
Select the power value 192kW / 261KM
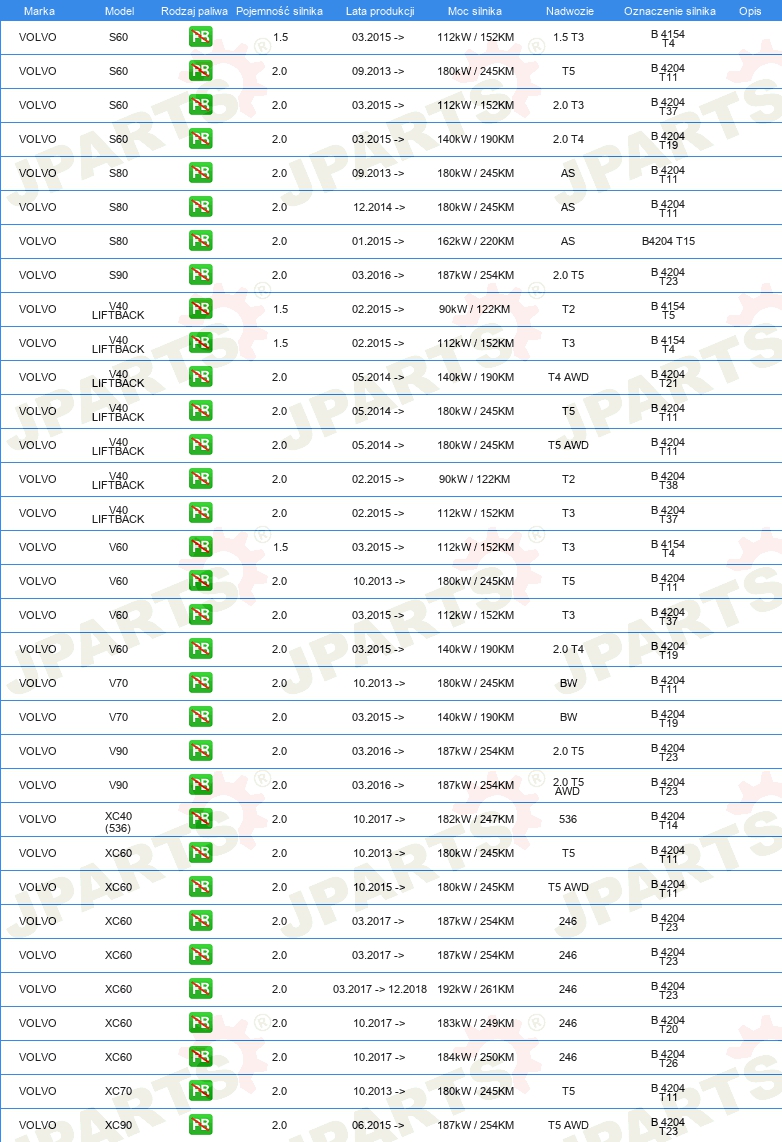[x=475, y=989]
